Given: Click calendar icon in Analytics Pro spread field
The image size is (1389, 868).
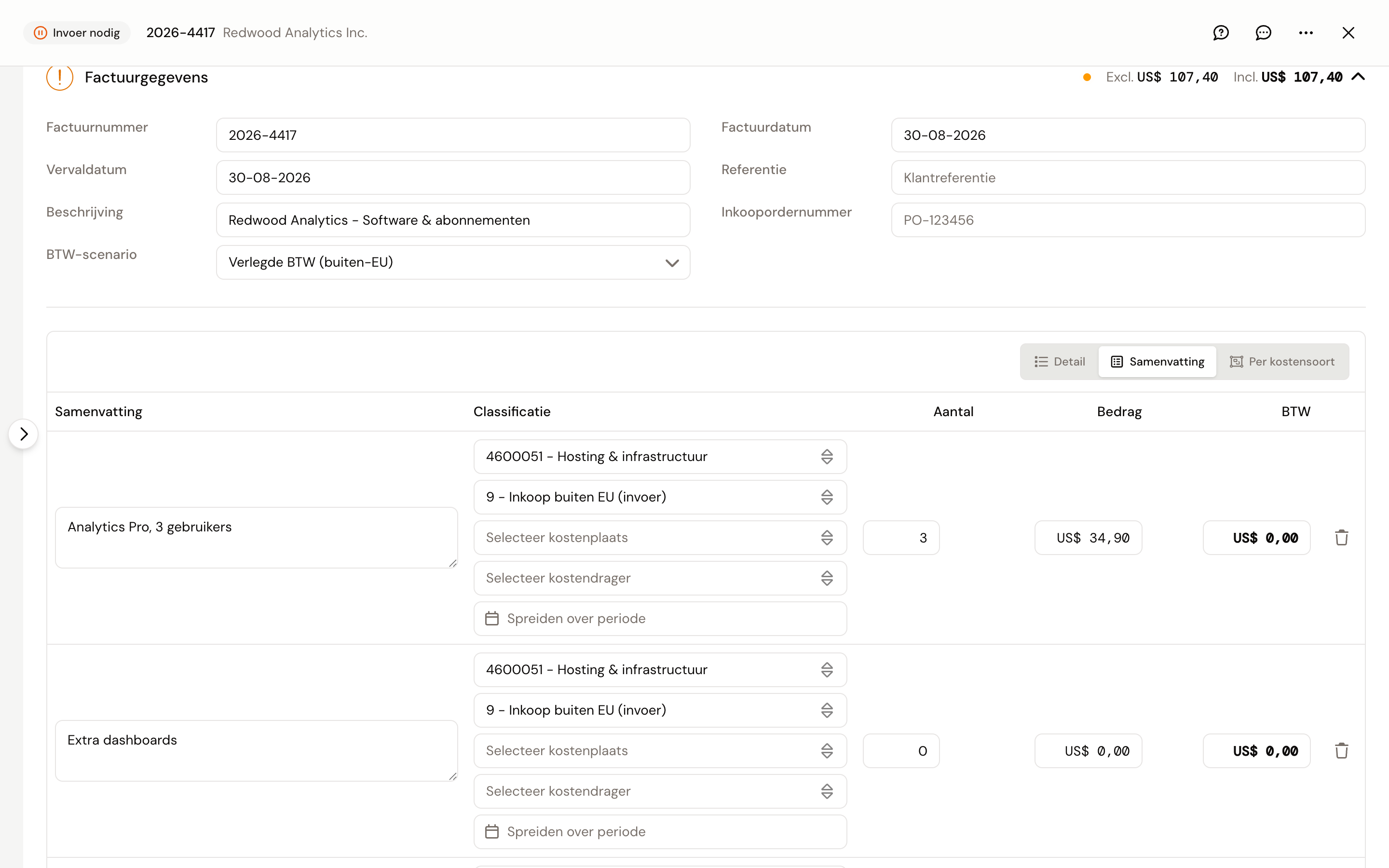Looking at the screenshot, I should point(492,618).
